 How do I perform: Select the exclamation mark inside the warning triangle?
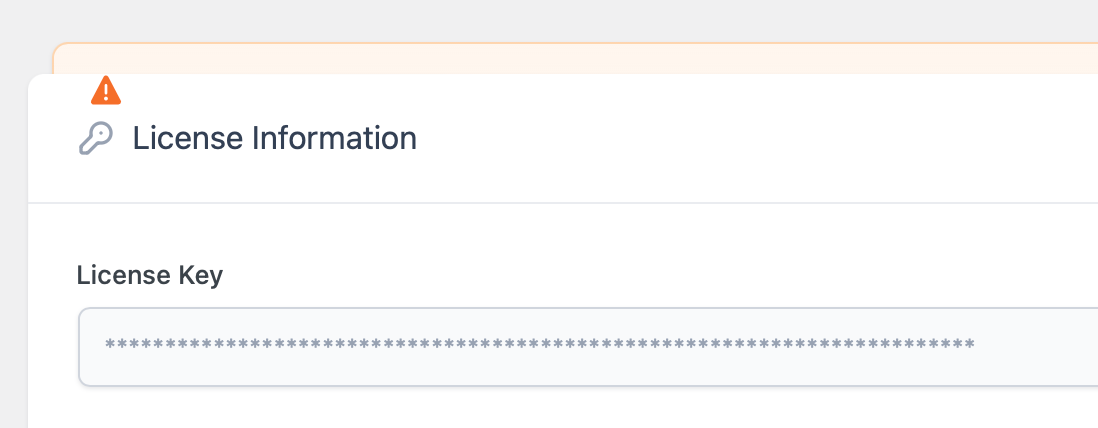(106, 92)
